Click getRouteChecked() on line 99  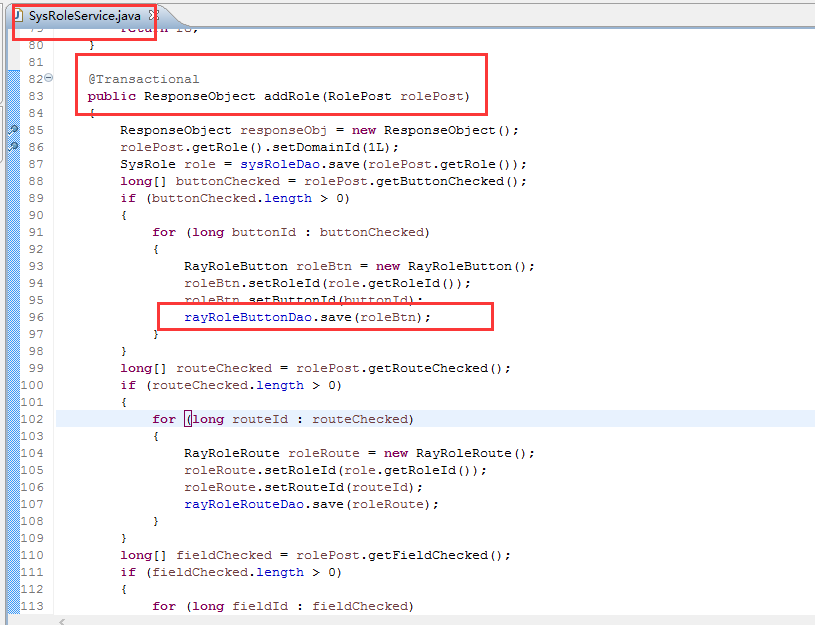coord(435,368)
